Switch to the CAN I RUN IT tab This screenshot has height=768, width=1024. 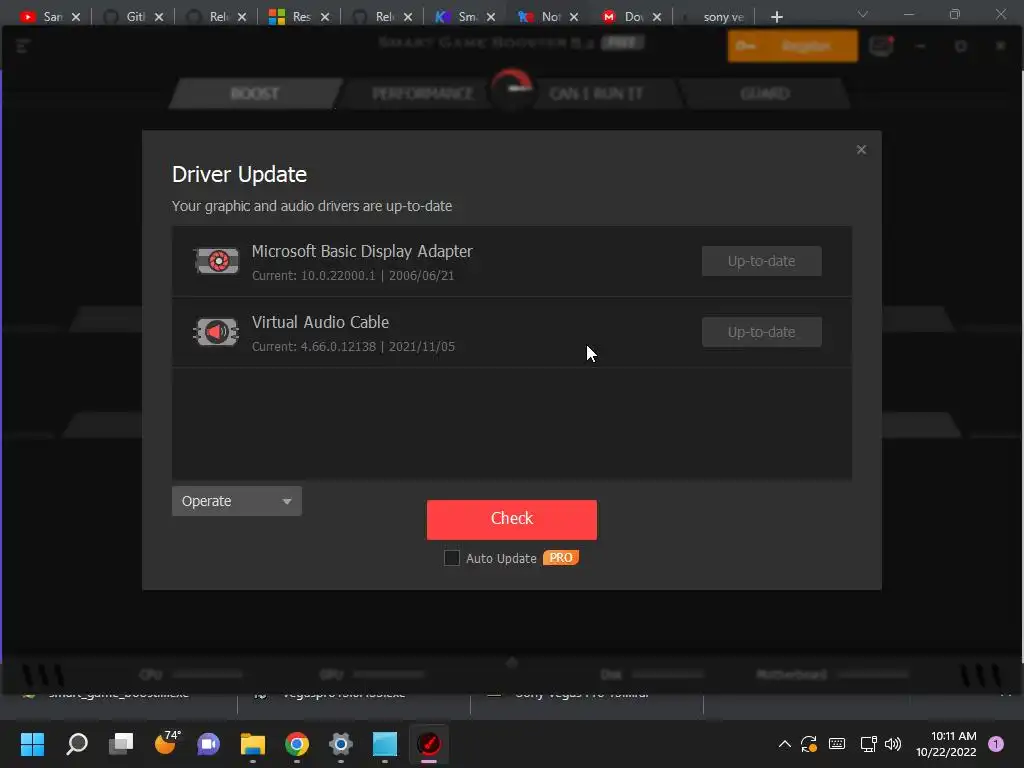[596, 93]
